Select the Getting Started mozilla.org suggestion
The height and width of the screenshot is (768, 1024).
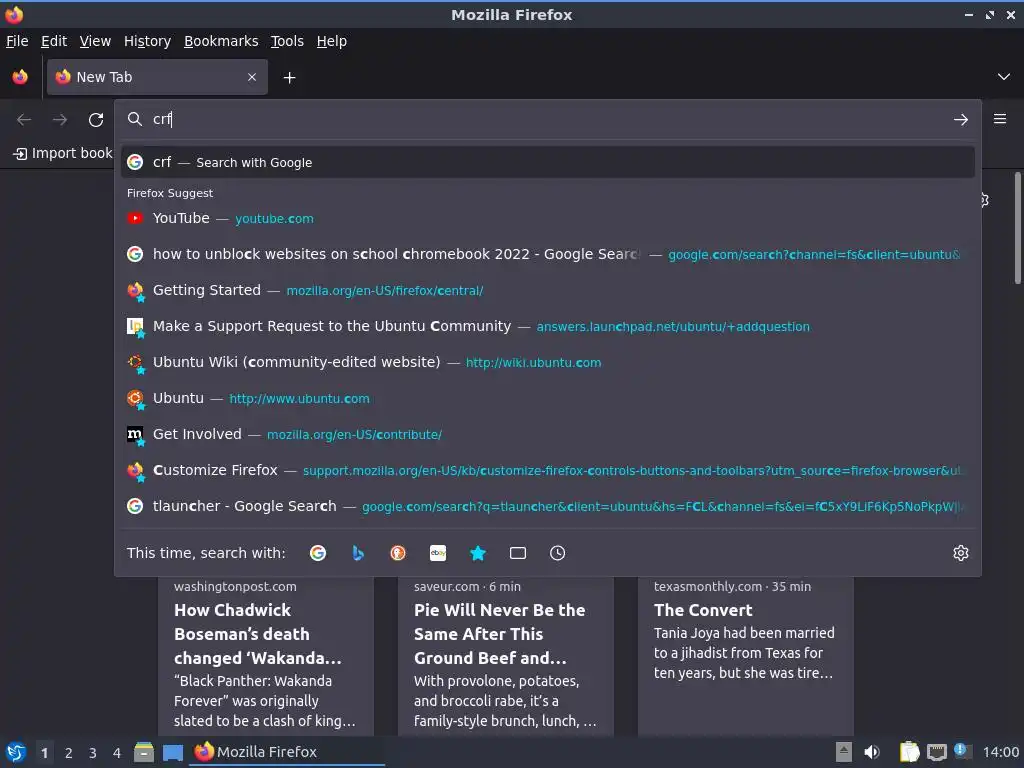pos(547,290)
